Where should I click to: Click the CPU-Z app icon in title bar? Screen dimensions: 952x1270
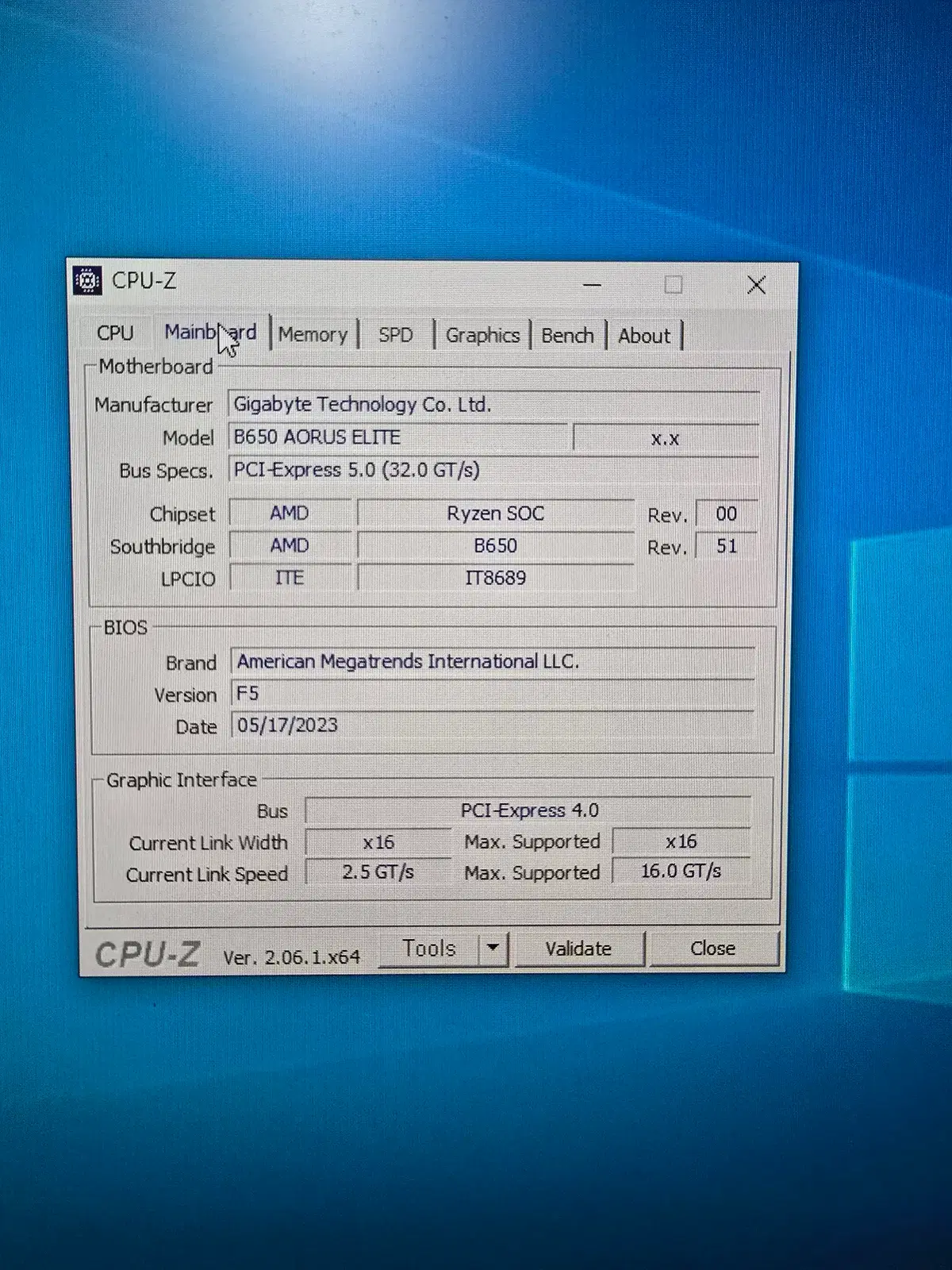[x=87, y=280]
